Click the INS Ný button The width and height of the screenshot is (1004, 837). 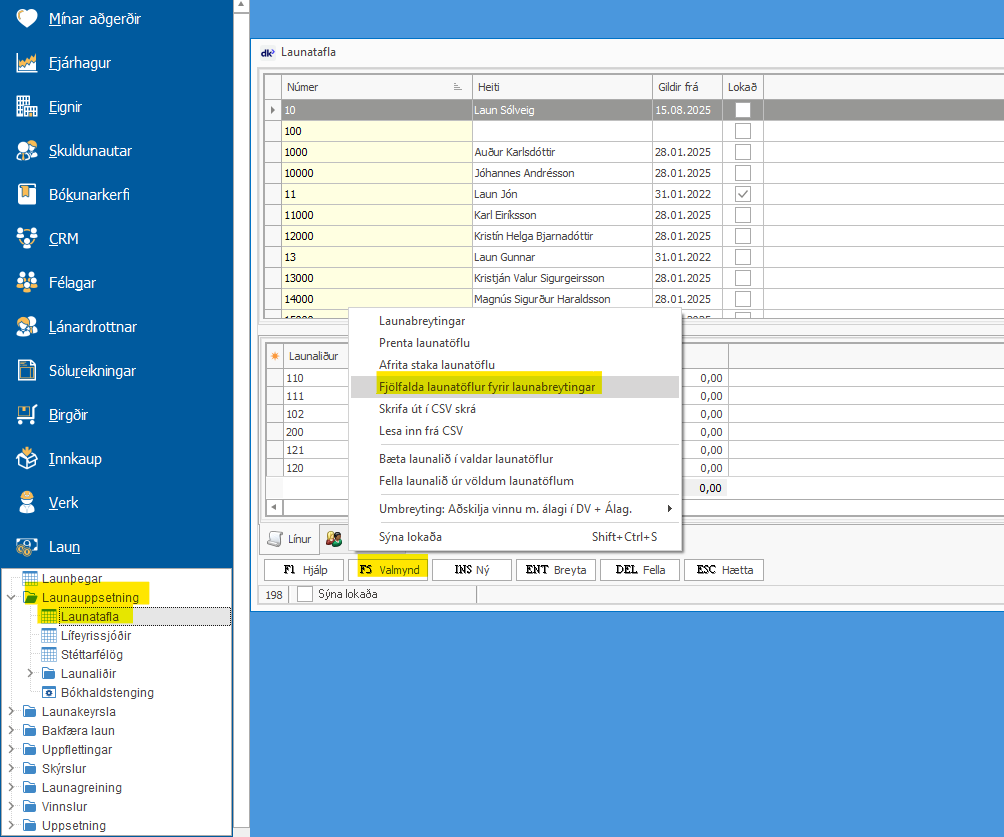tap(470, 570)
